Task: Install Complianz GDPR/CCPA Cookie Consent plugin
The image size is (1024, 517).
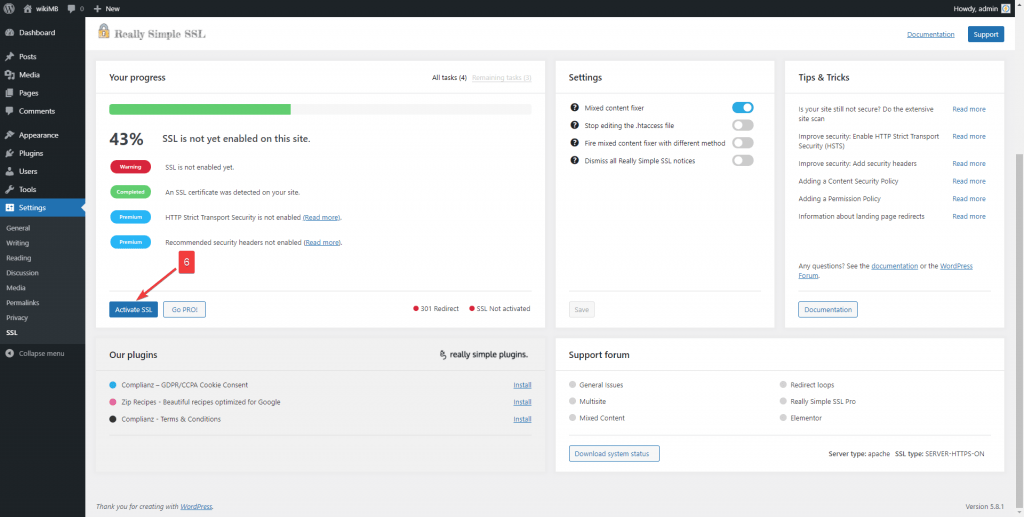Action: click(x=522, y=385)
